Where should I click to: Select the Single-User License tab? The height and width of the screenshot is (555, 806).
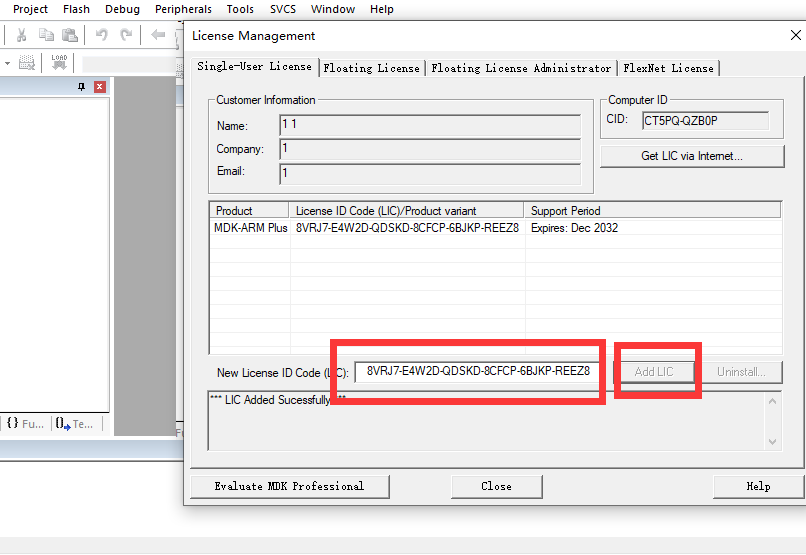tap(254, 67)
